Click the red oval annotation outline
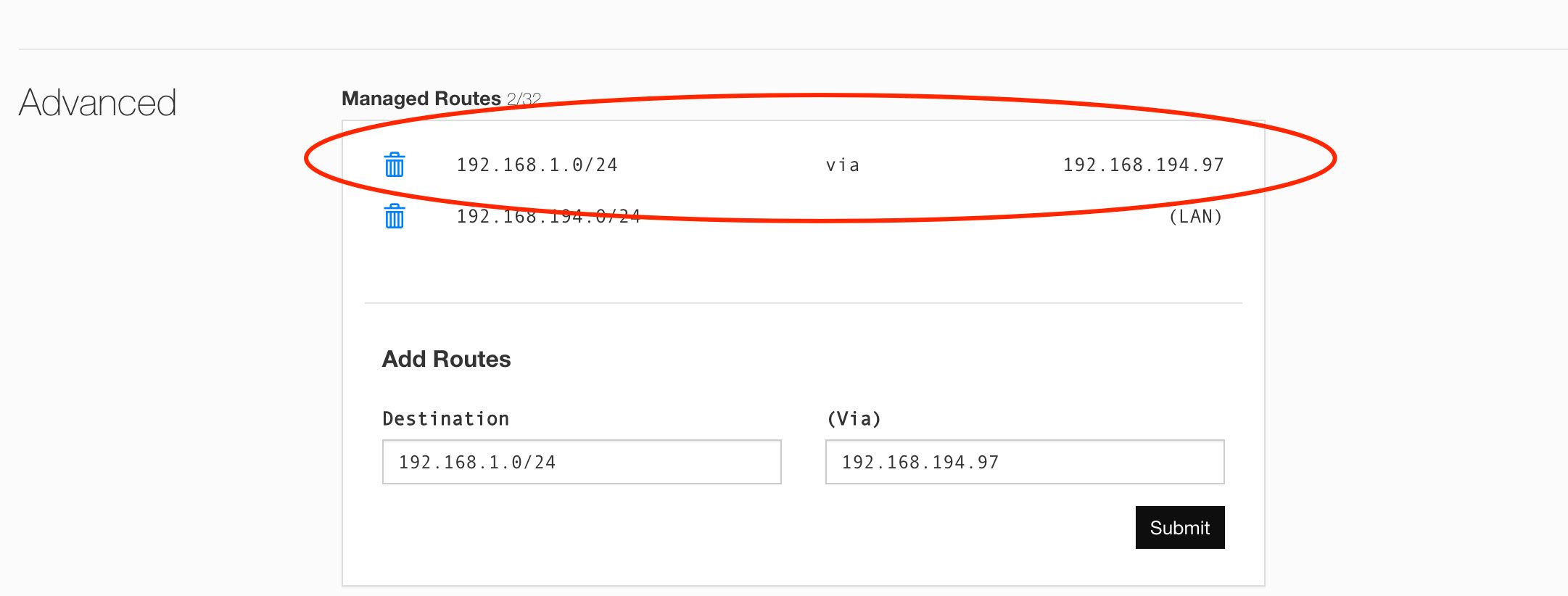The width and height of the screenshot is (1568, 596). (820, 96)
